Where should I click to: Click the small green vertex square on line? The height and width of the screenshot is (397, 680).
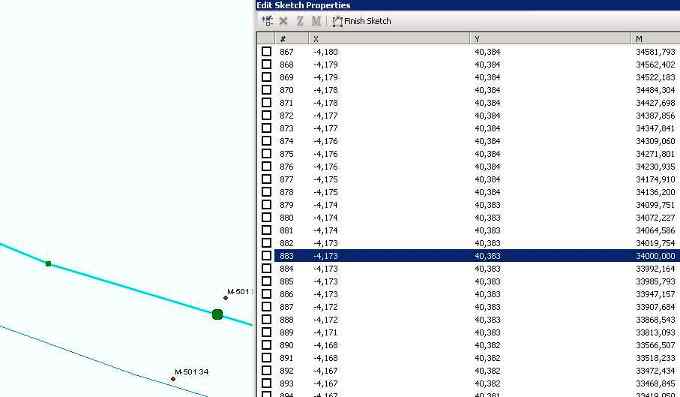pos(48,263)
